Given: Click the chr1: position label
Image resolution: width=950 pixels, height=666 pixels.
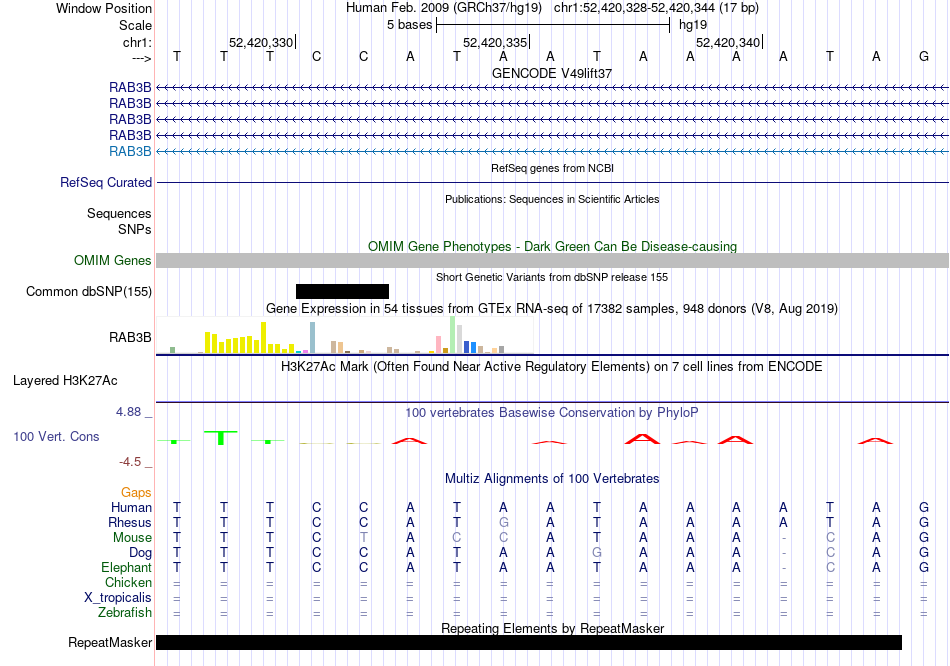Looking at the screenshot, I should coord(137,42).
